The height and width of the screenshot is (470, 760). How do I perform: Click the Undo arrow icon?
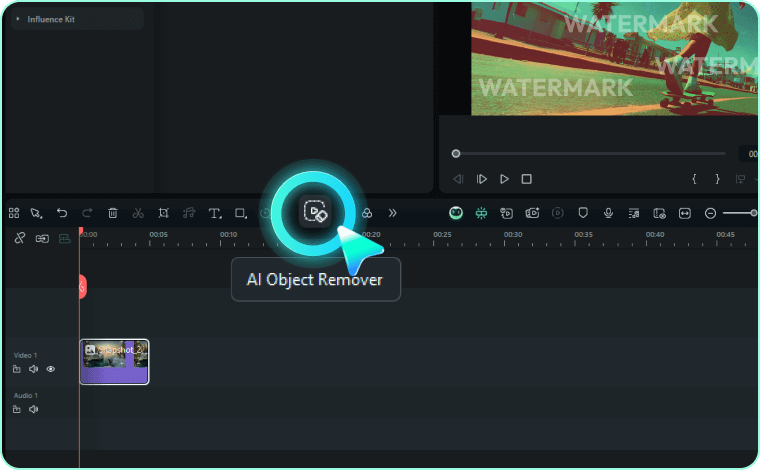point(62,213)
